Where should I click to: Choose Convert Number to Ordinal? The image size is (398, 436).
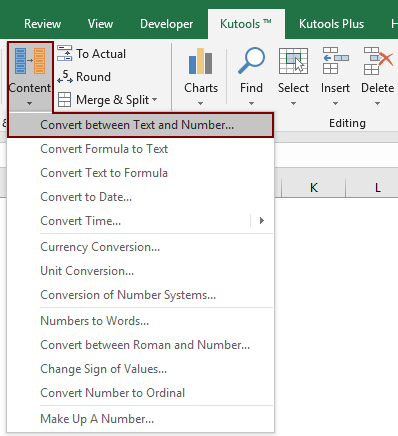(x=140, y=393)
